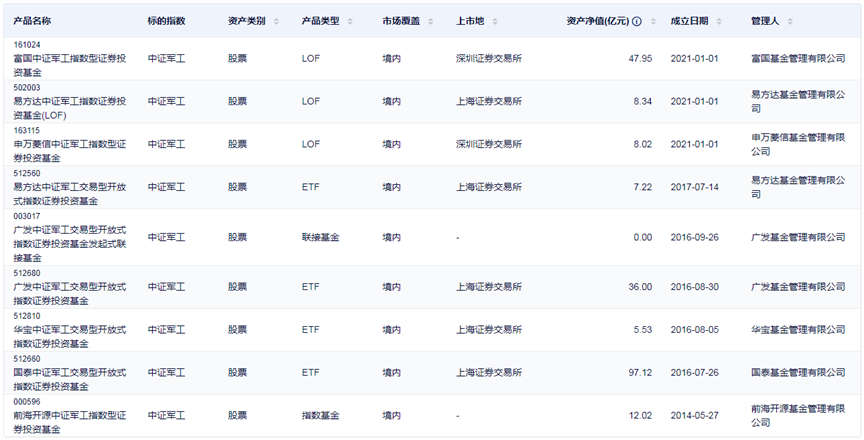The image size is (864, 440).
Task: Click establishment date 2017-07-14
Action: click(694, 187)
